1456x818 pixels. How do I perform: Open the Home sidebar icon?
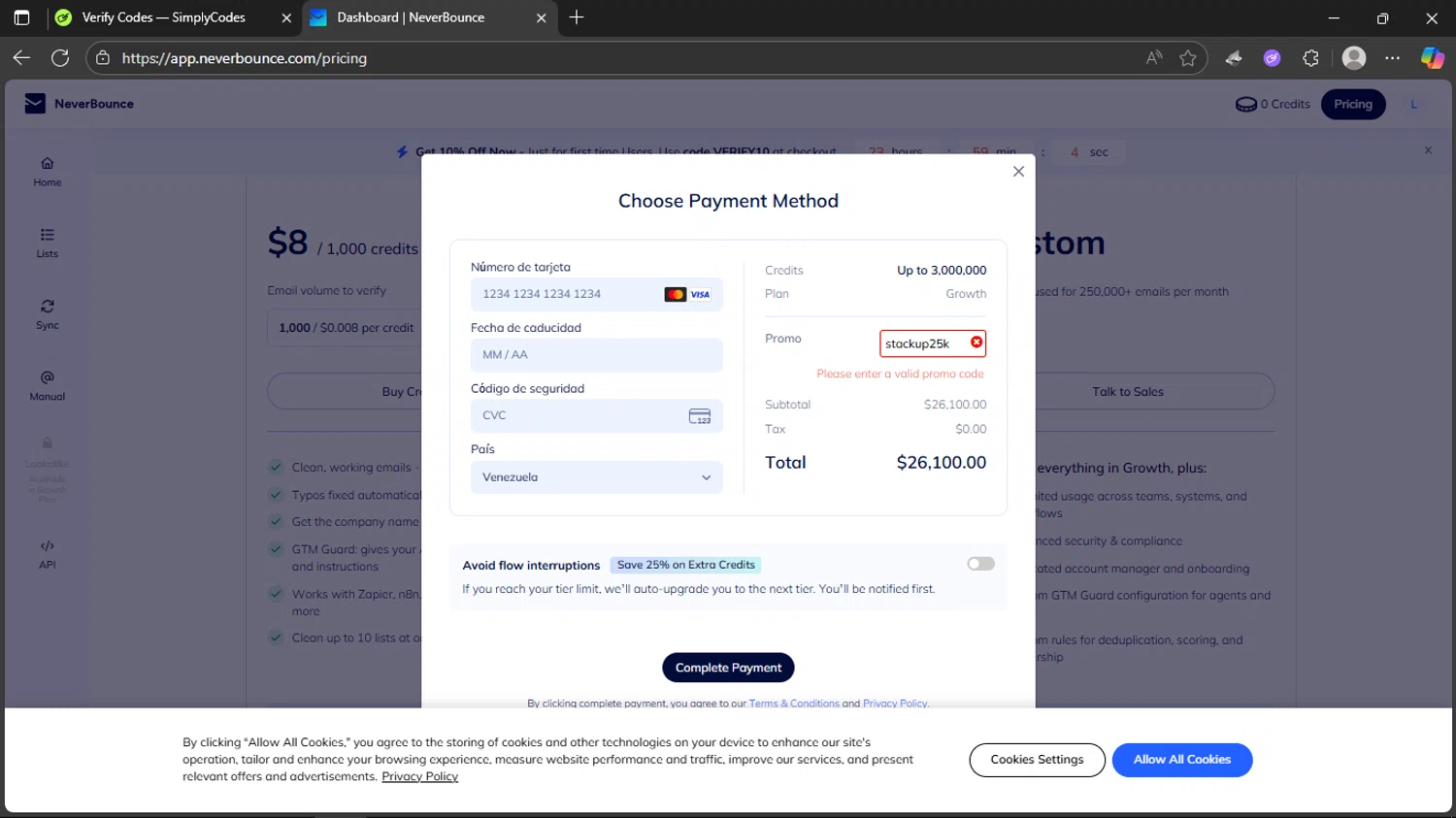48,172
